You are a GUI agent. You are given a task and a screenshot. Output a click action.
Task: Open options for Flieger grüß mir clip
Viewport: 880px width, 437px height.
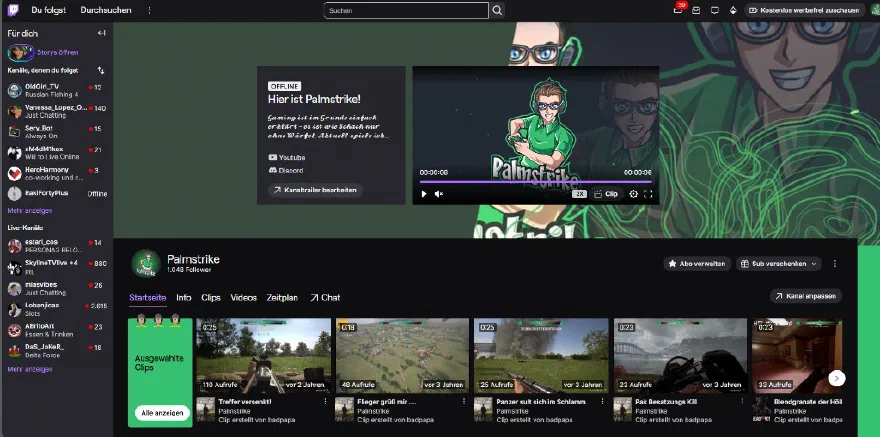click(464, 402)
